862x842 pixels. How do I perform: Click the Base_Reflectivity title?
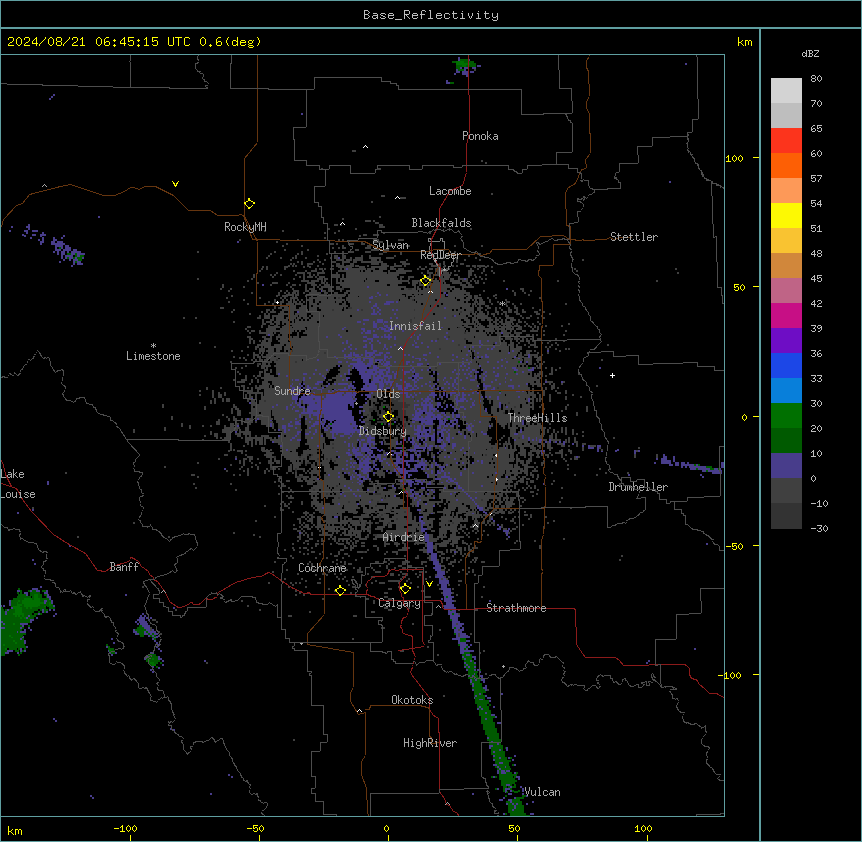(x=431, y=15)
